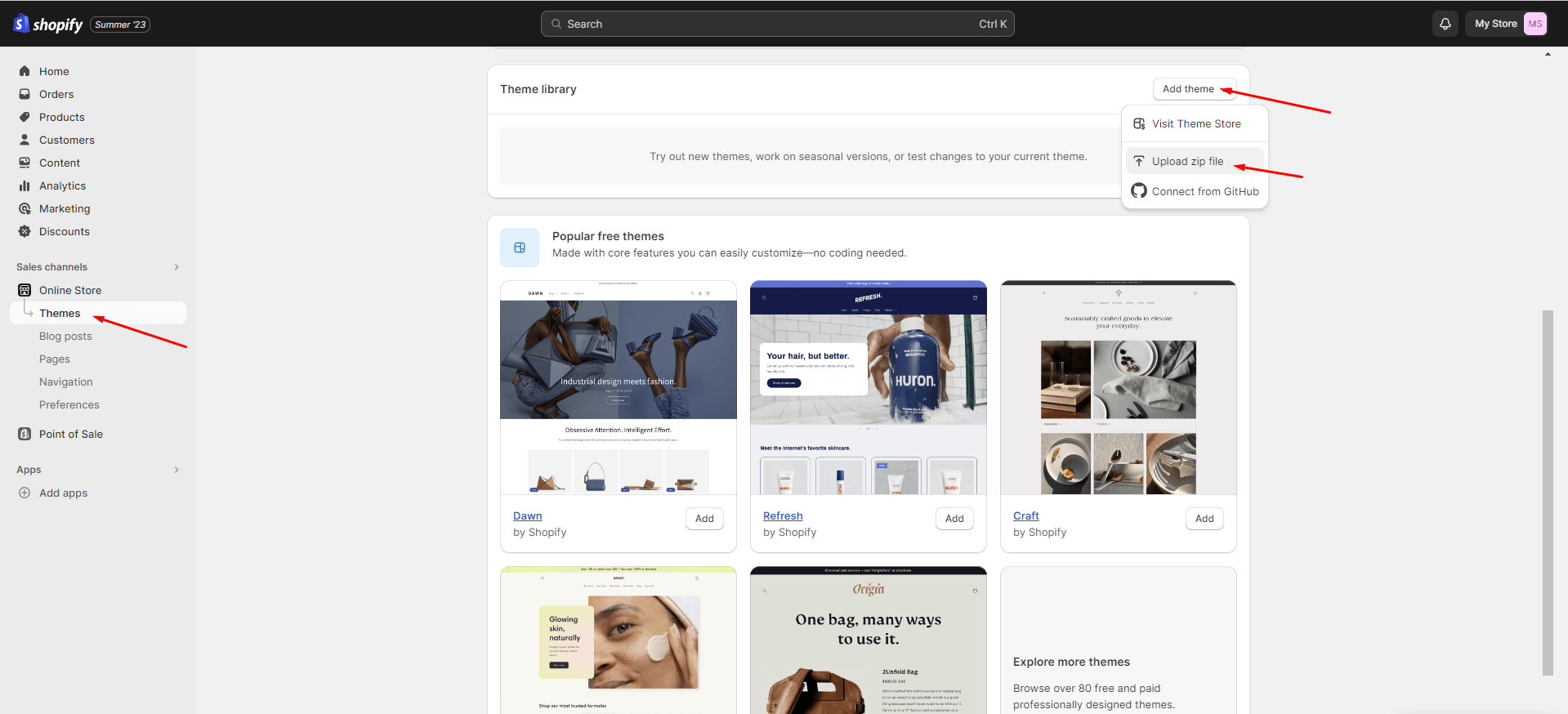The width and height of the screenshot is (1568, 714).
Task: Click the Origin theme preview thumbnail
Action: (x=869, y=640)
